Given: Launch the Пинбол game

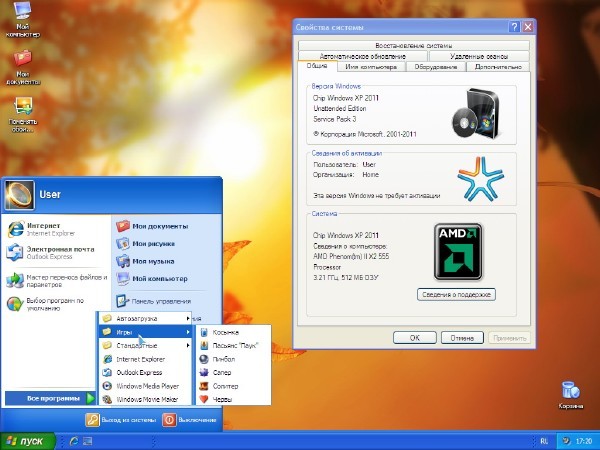Looking at the screenshot, I should [233, 359].
